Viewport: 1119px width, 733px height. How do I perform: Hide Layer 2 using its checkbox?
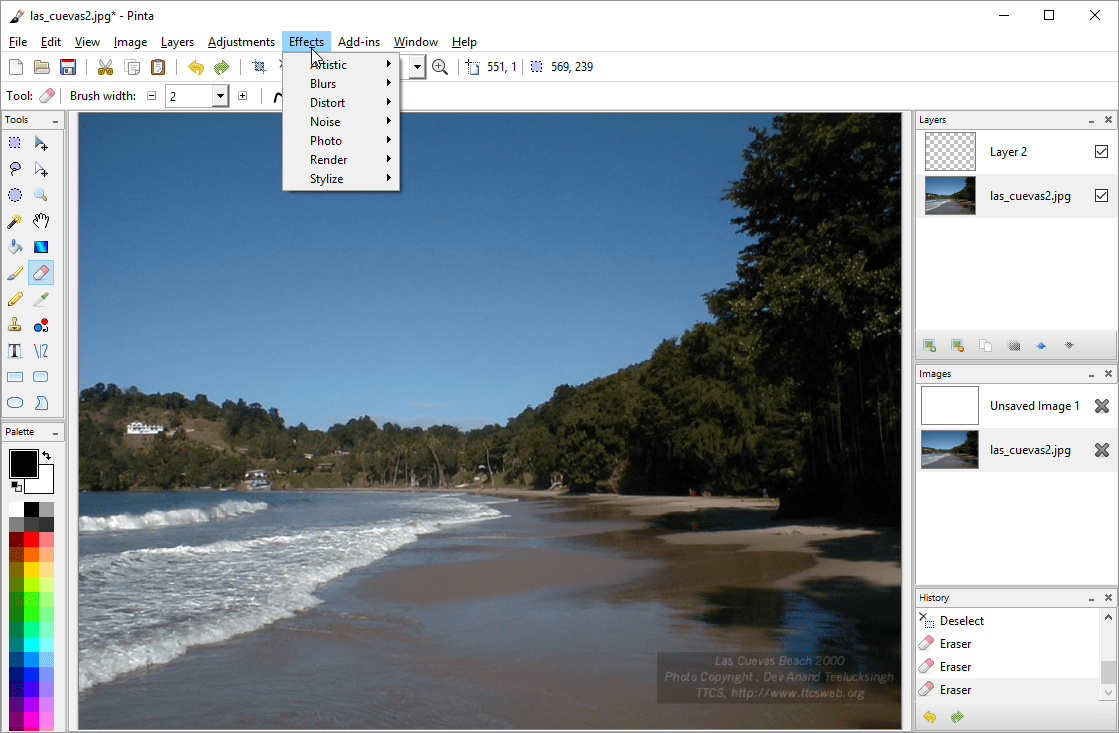1101,152
